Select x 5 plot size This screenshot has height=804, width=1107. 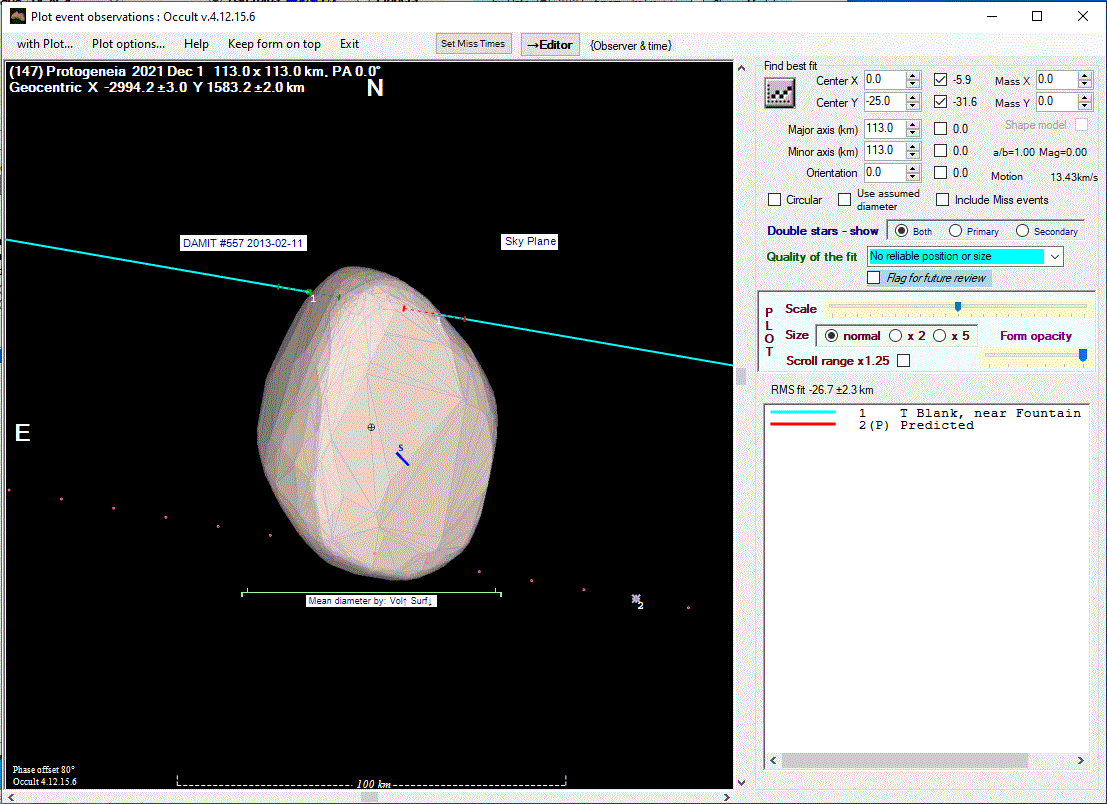[x=940, y=336]
